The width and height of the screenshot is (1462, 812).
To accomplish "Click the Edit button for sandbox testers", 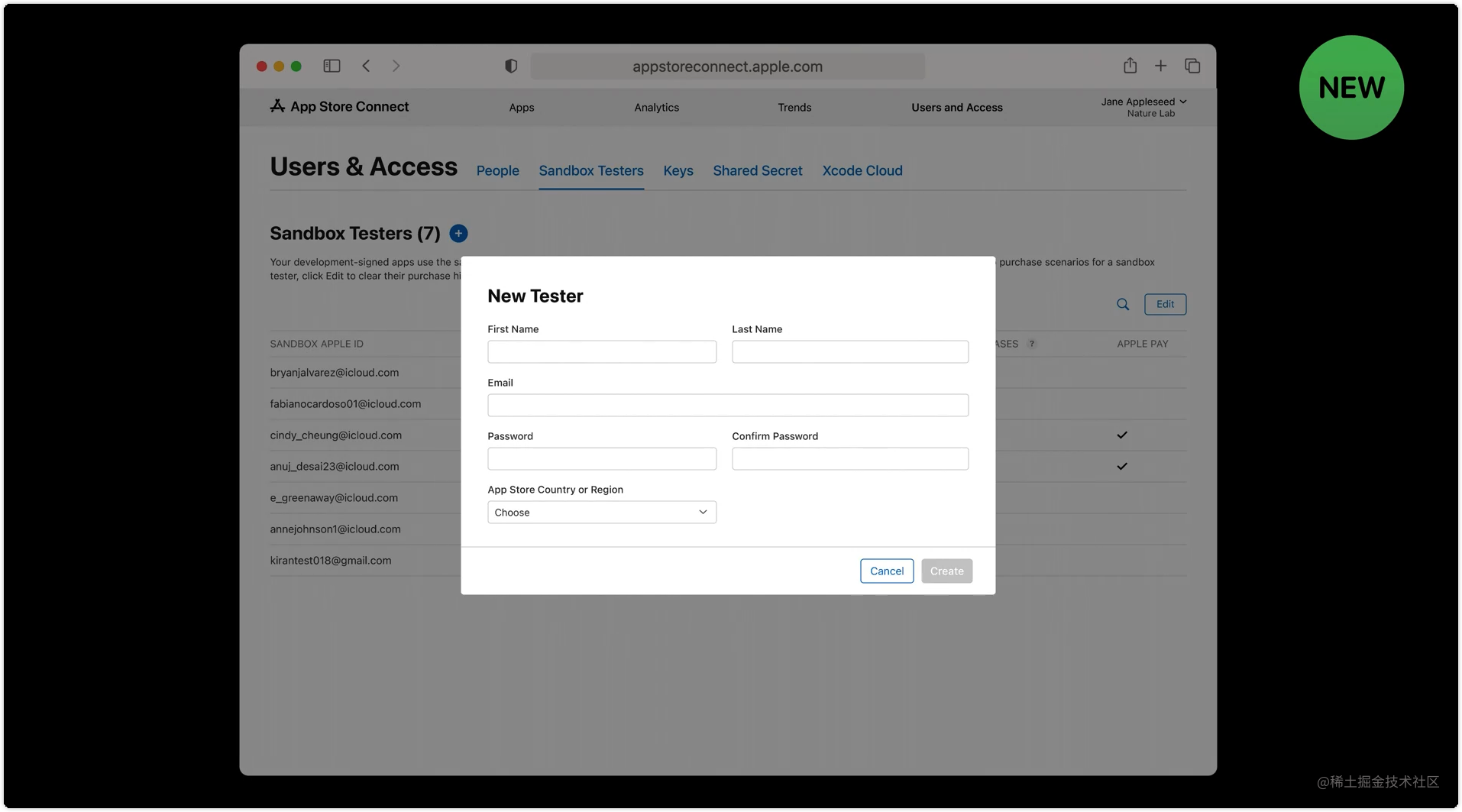I will (1165, 304).
